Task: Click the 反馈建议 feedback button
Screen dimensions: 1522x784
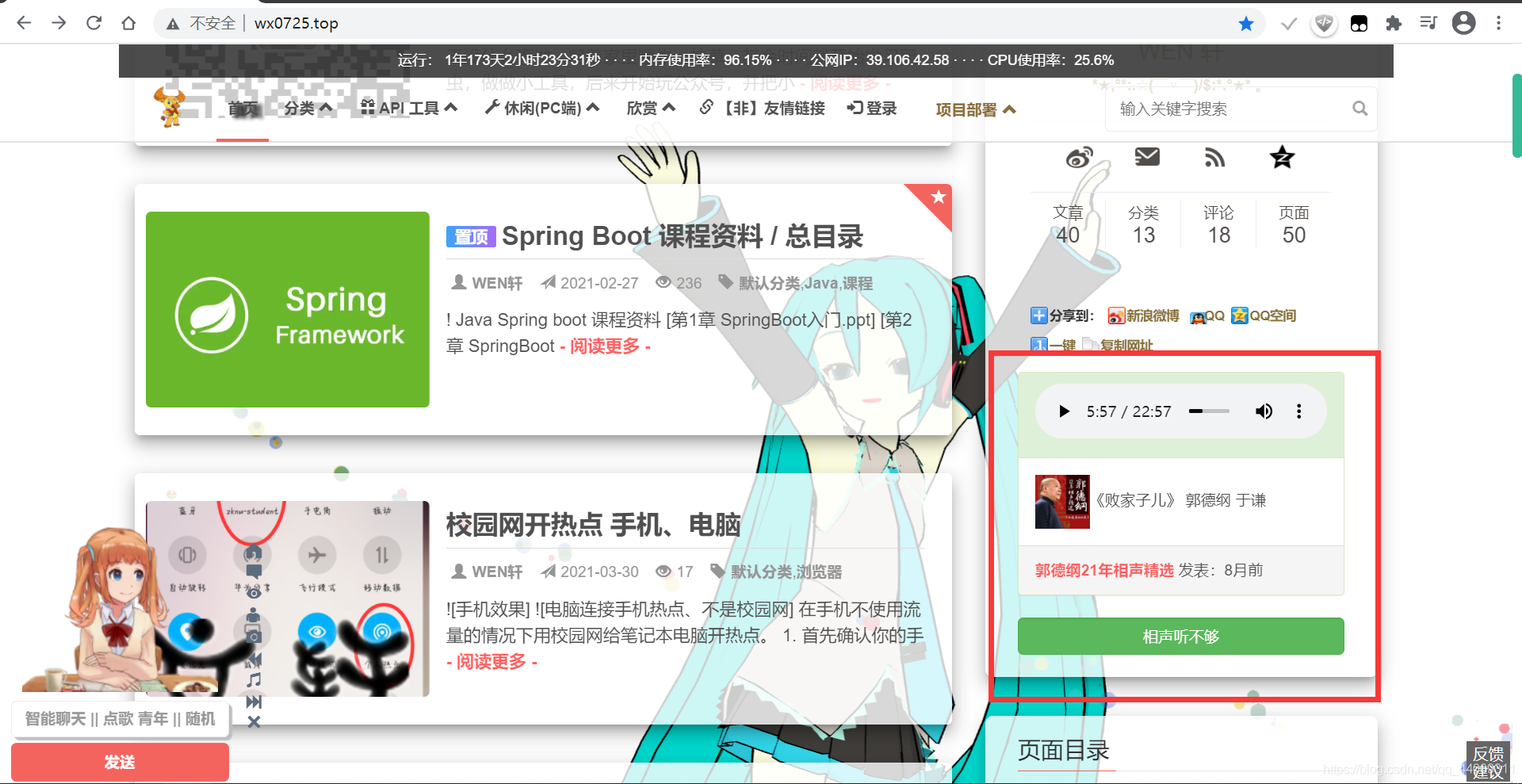Action: pos(1488,762)
